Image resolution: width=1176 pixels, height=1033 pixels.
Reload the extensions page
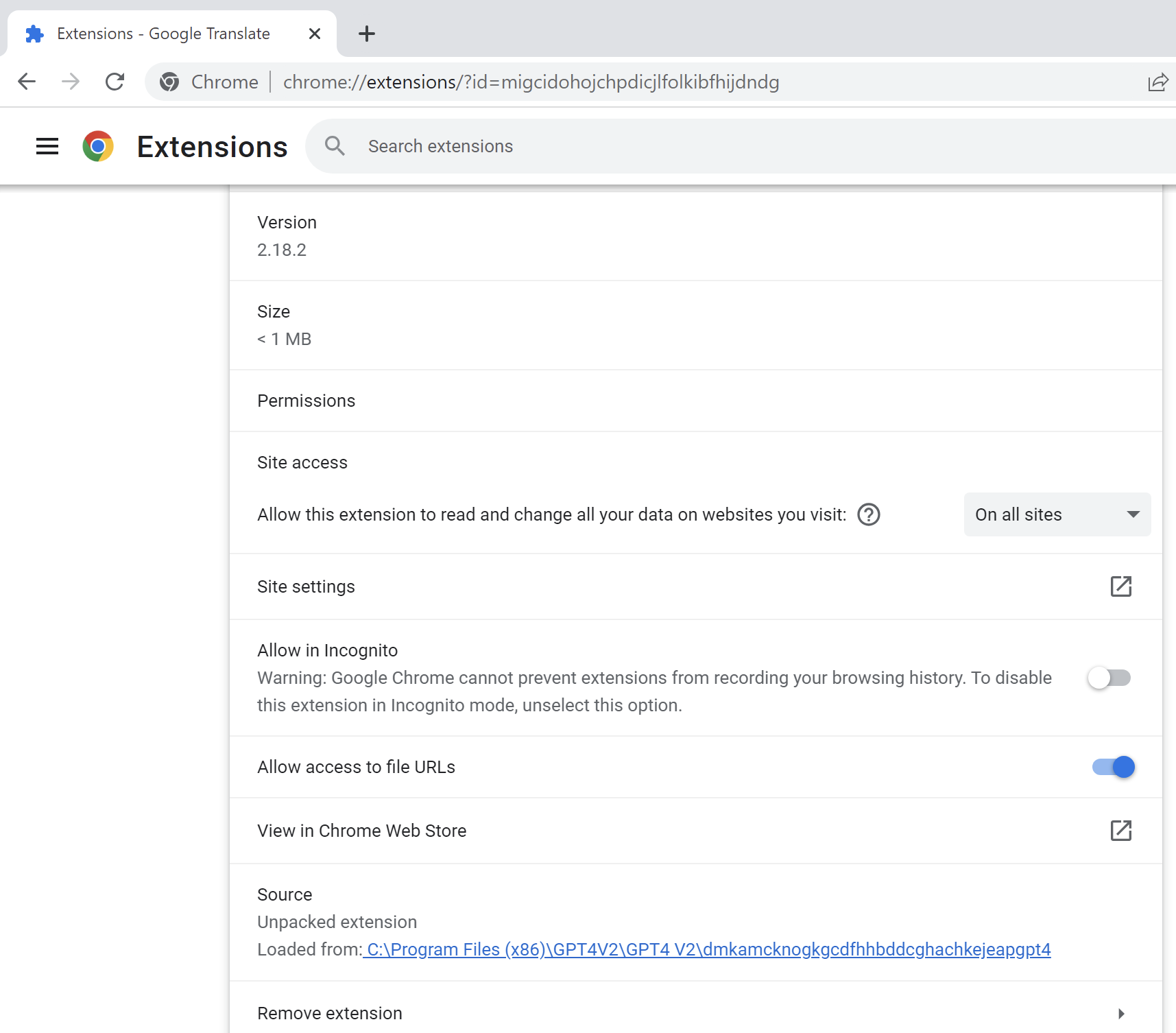point(115,82)
